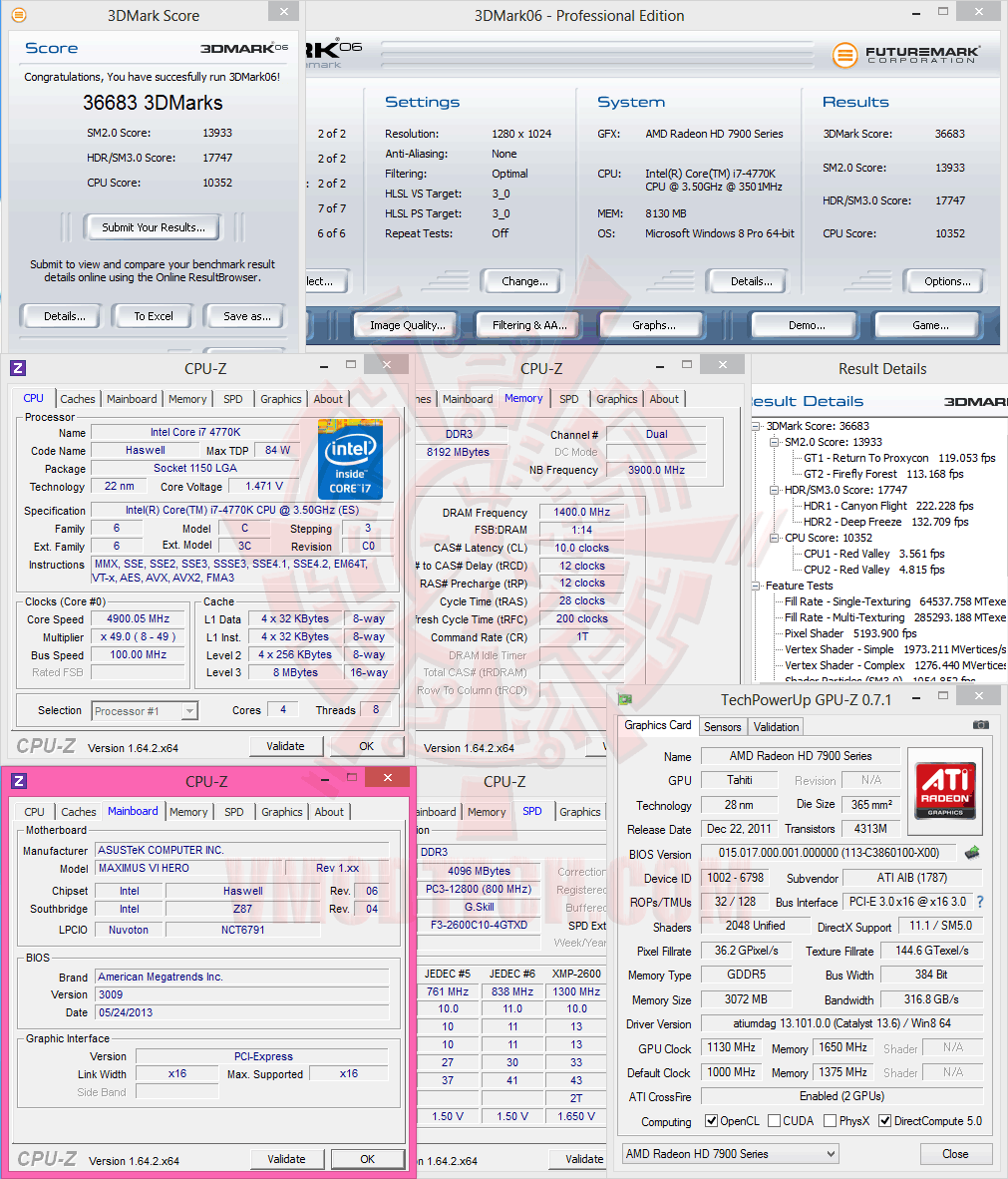Collapse the HDR/SM3.0 Score tree node

tap(775, 490)
